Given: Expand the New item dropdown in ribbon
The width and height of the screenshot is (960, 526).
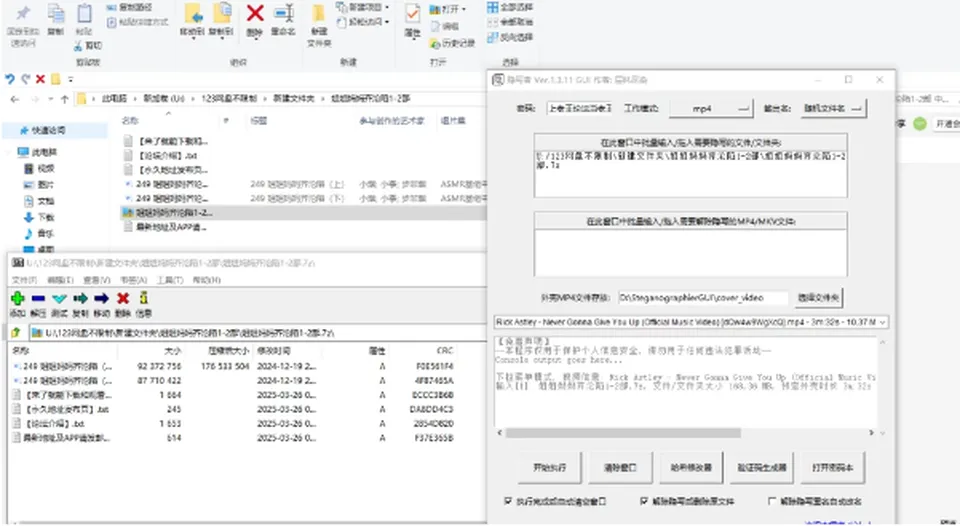Looking at the screenshot, I should (x=387, y=7).
